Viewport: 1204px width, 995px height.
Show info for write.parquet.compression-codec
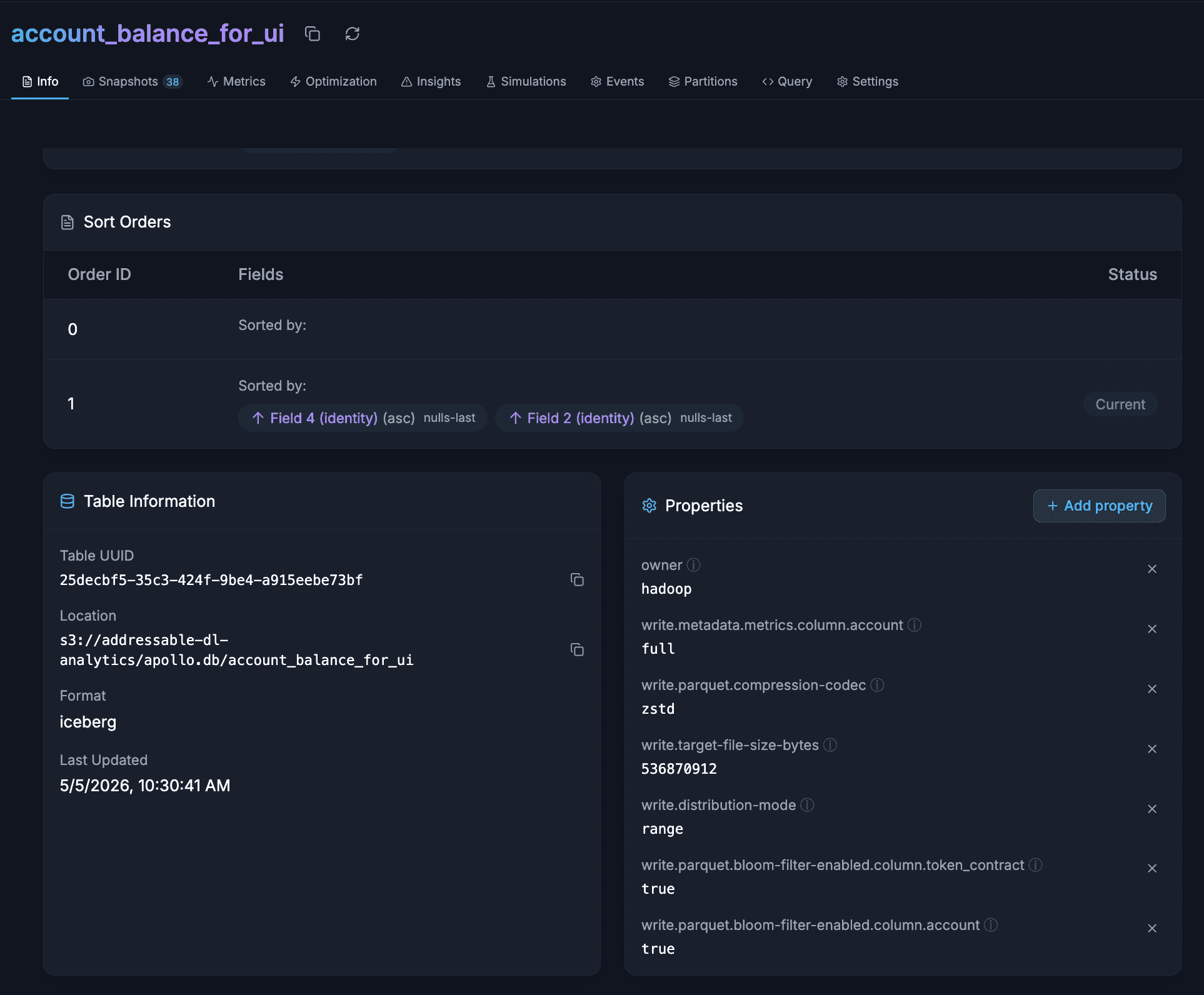coord(877,685)
